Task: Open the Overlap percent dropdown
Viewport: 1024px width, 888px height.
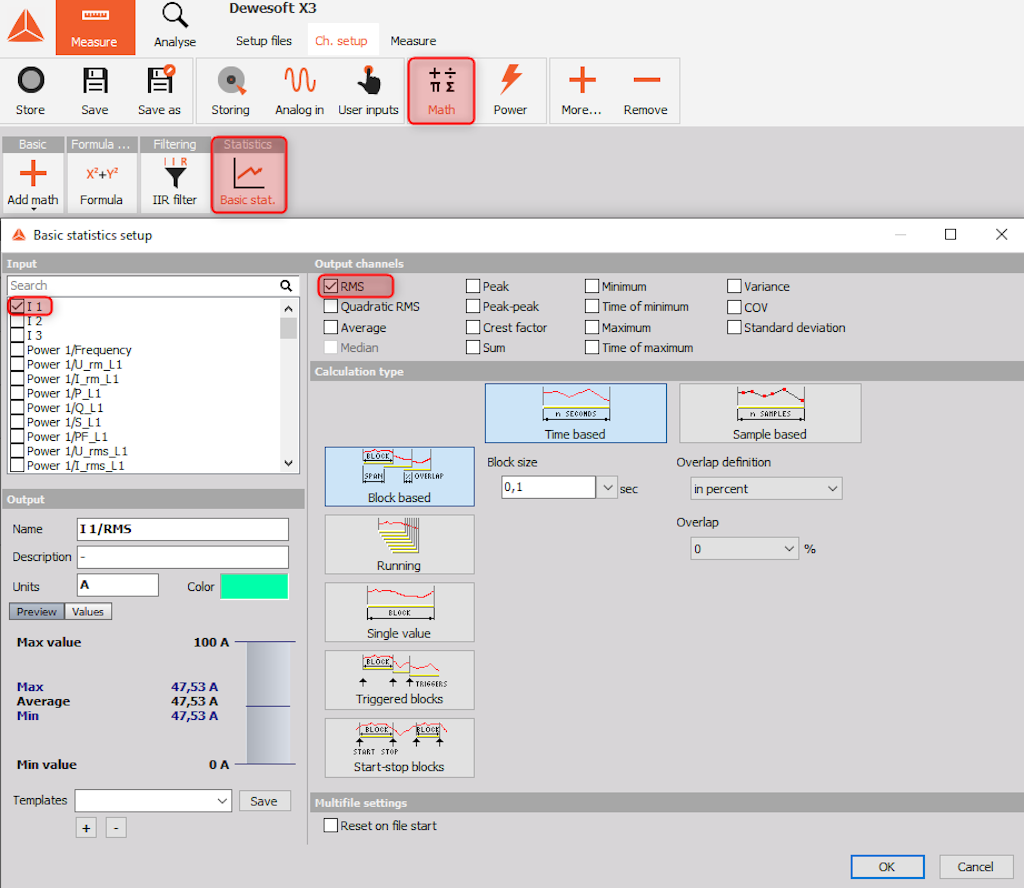Action: coord(744,548)
